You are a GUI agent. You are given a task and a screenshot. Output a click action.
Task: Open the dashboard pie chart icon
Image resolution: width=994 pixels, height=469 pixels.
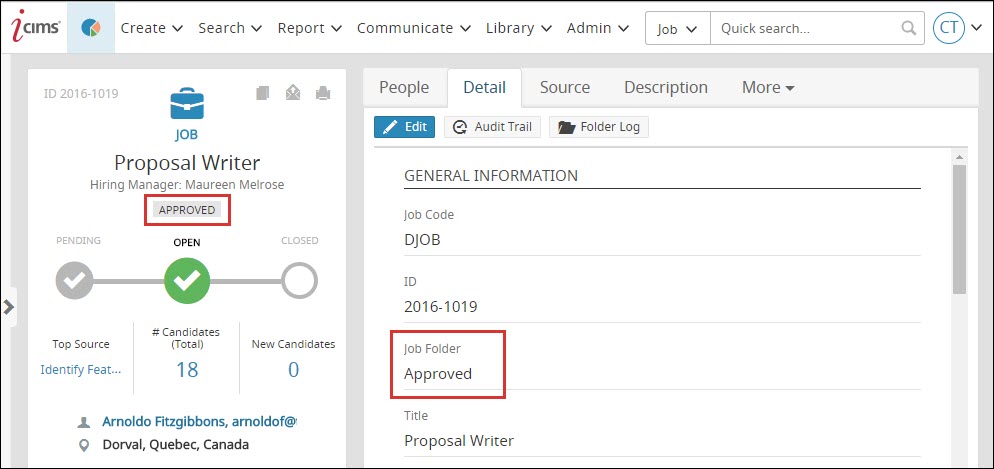(x=91, y=28)
